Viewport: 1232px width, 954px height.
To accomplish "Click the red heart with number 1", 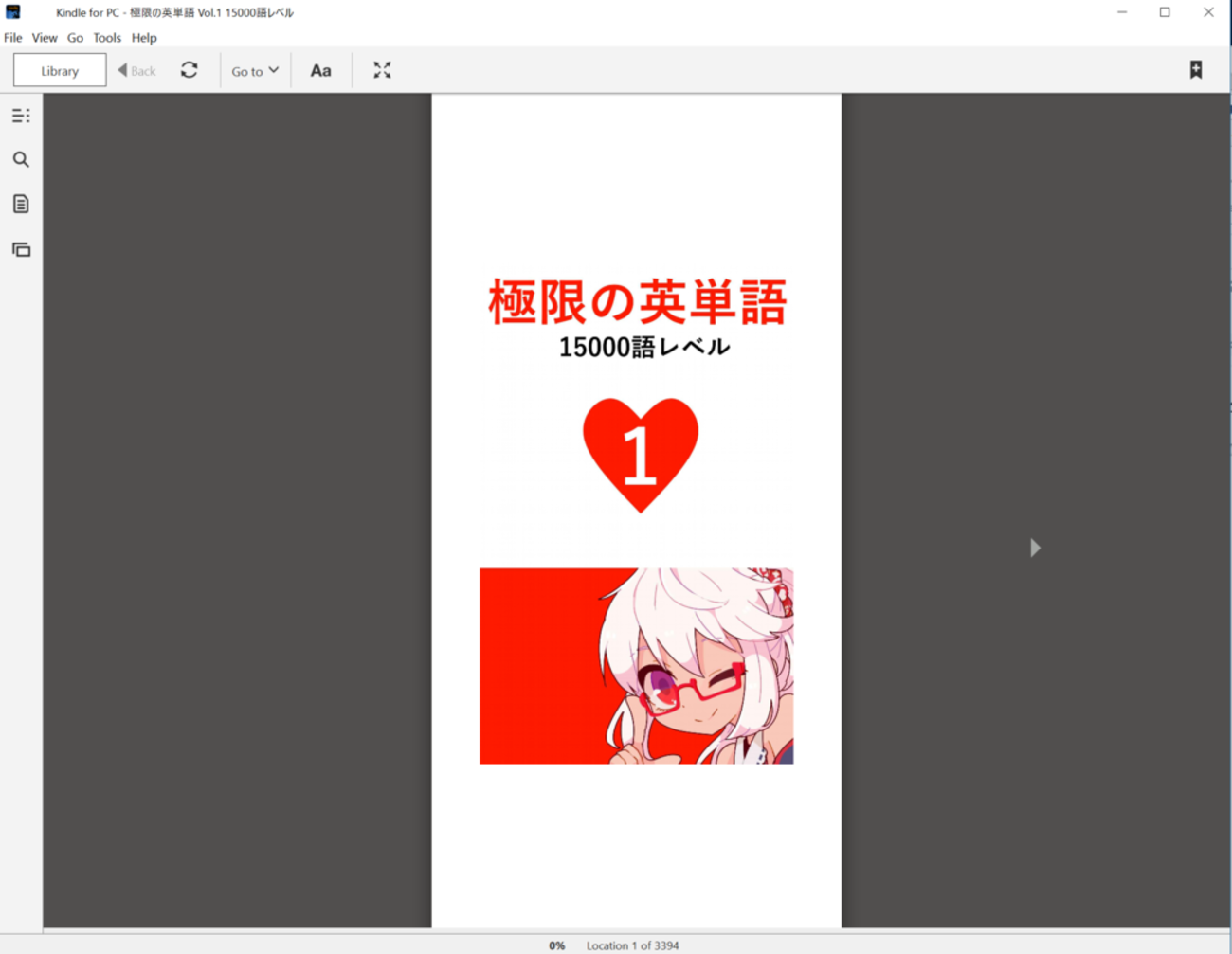I will (641, 455).
